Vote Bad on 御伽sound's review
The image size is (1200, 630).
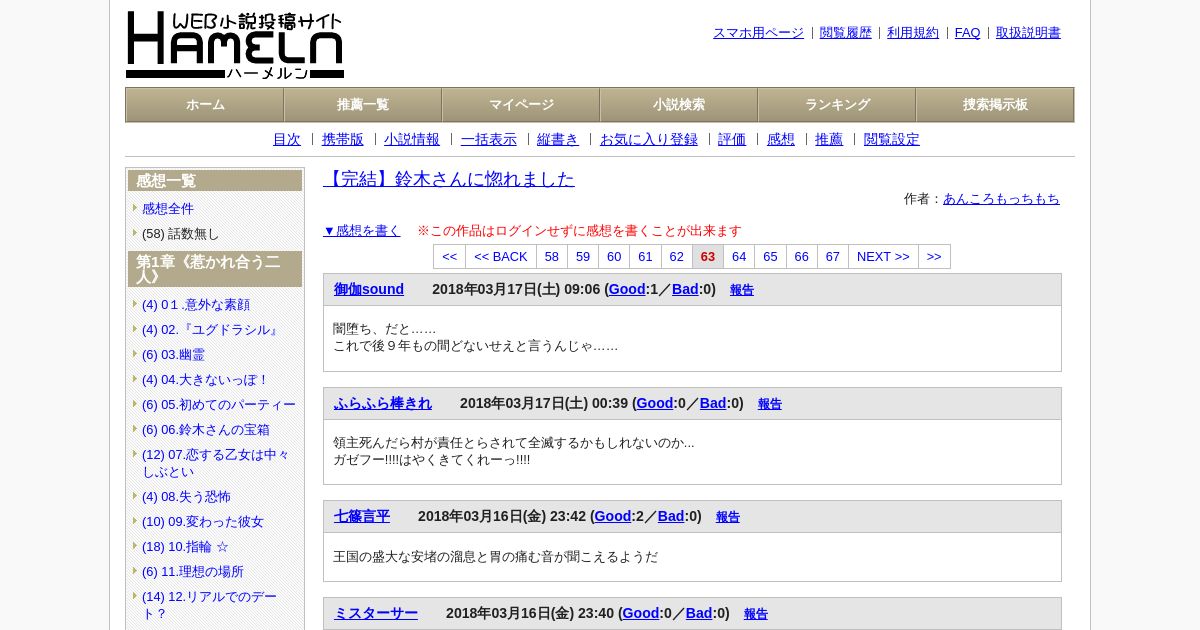click(685, 290)
